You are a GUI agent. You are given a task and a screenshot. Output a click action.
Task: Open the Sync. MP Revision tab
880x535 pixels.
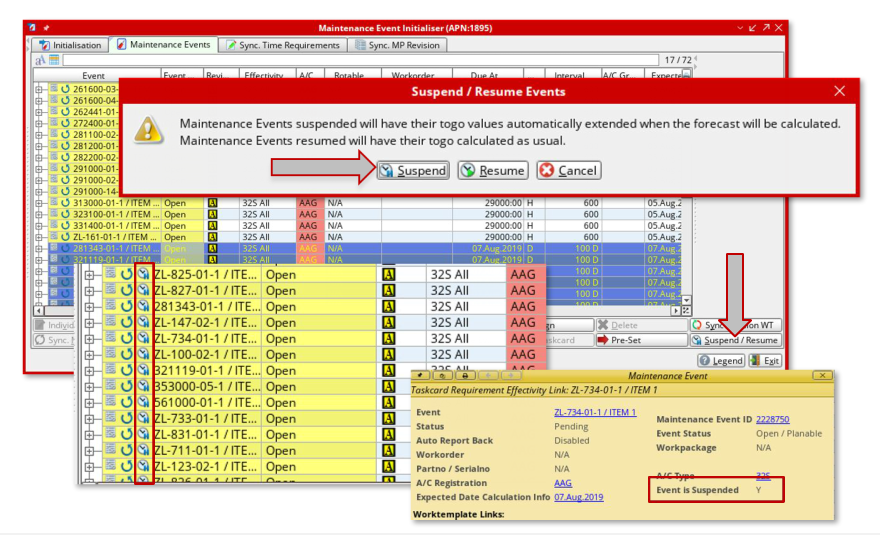397,45
